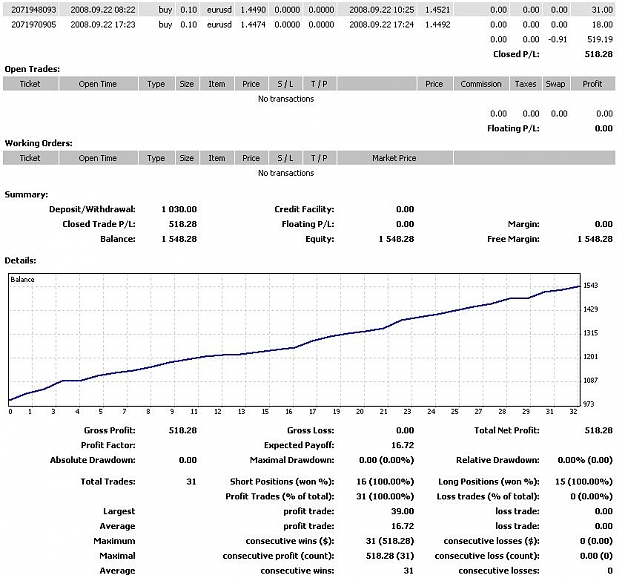The width and height of the screenshot is (625, 578).
Task: Click largest profit trade value 39.00
Action: [403, 511]
